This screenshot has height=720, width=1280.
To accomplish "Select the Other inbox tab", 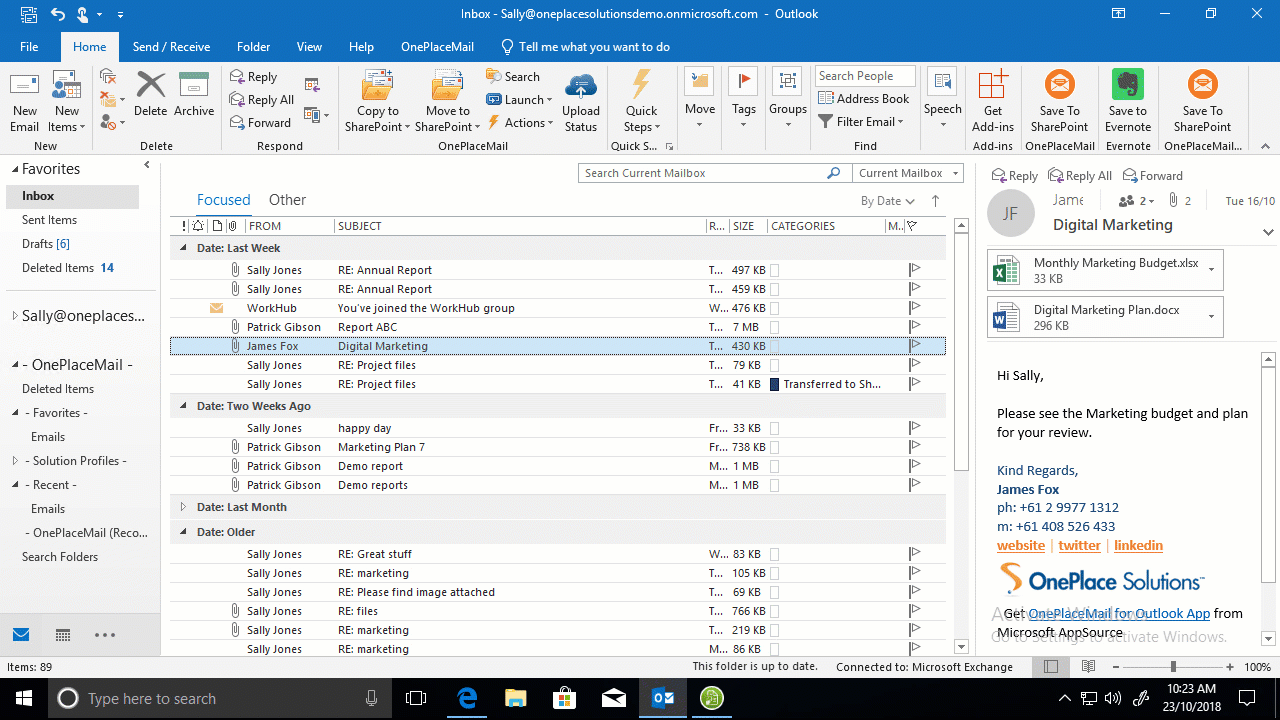I will point(287,199).
